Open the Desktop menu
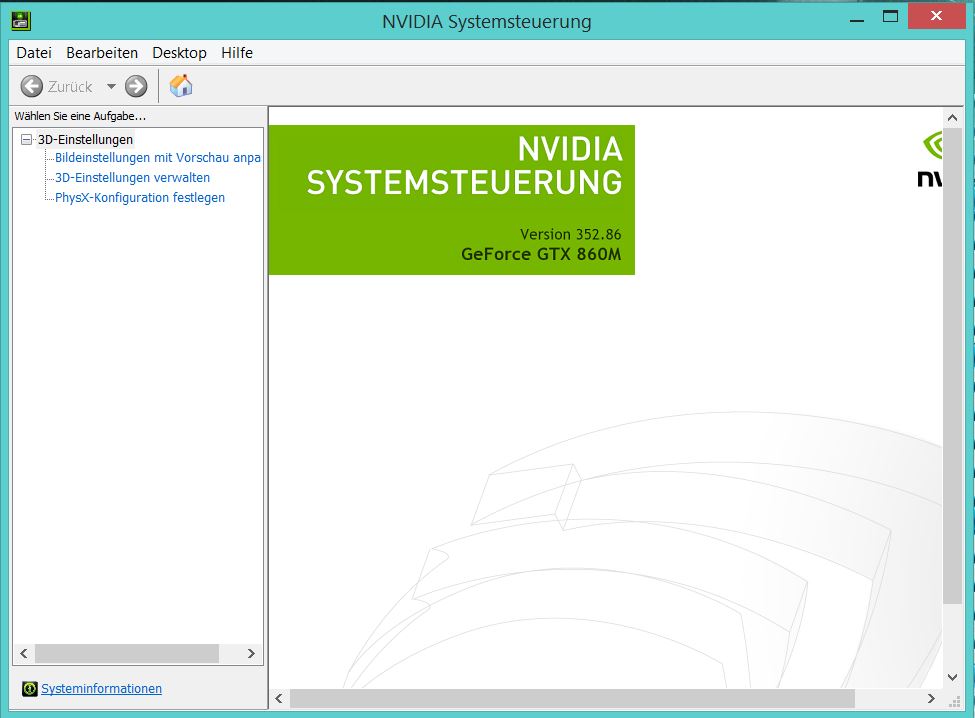The height and width of the screenshot is (718, 975). pos(179,53)
